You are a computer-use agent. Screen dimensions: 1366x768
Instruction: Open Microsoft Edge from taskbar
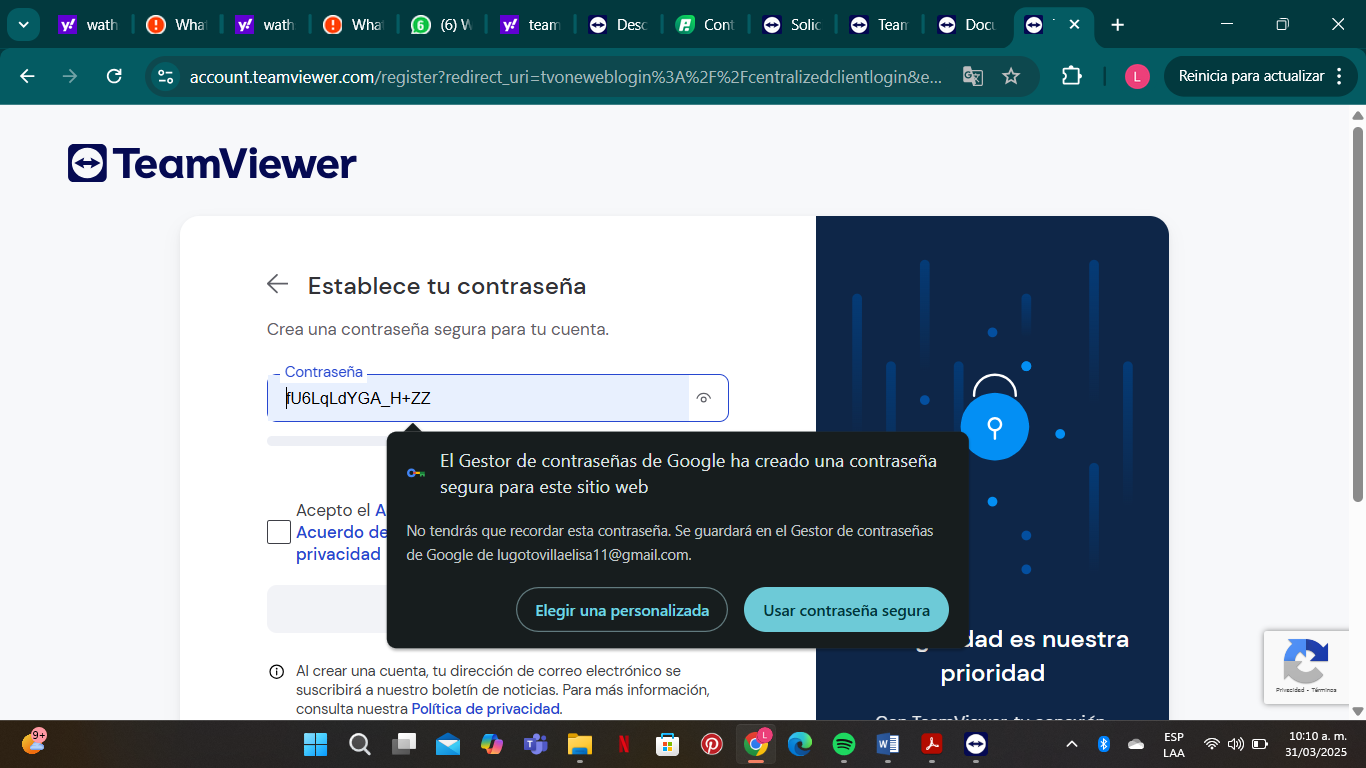[800, 744]
